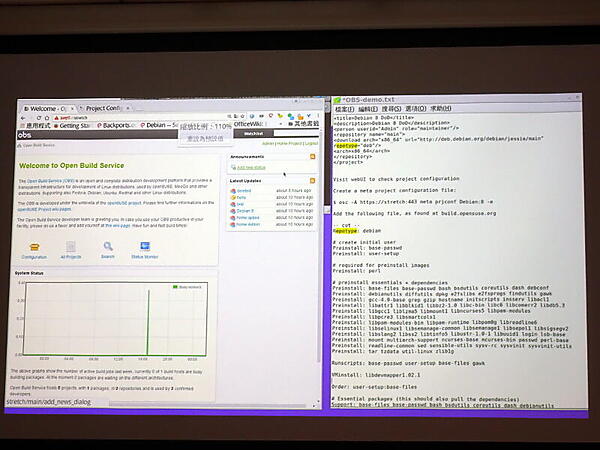Open the 編輯(E) menu in text editor
This screenshot has width=600, height=450.
[x=368, y=109]
